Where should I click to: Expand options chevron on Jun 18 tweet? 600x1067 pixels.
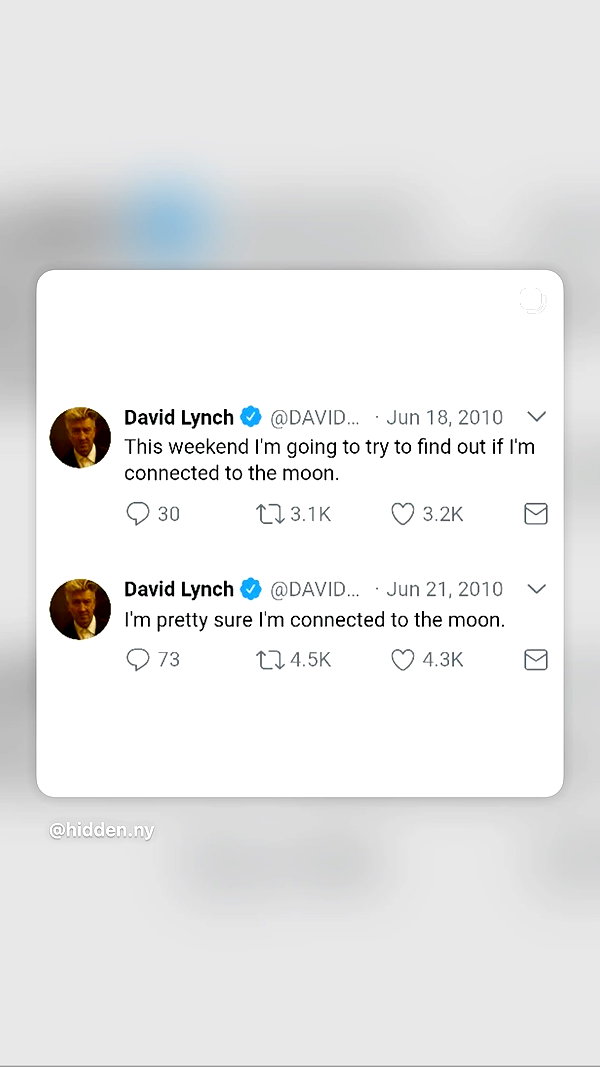pyautogui.click(x=537, y=416)
